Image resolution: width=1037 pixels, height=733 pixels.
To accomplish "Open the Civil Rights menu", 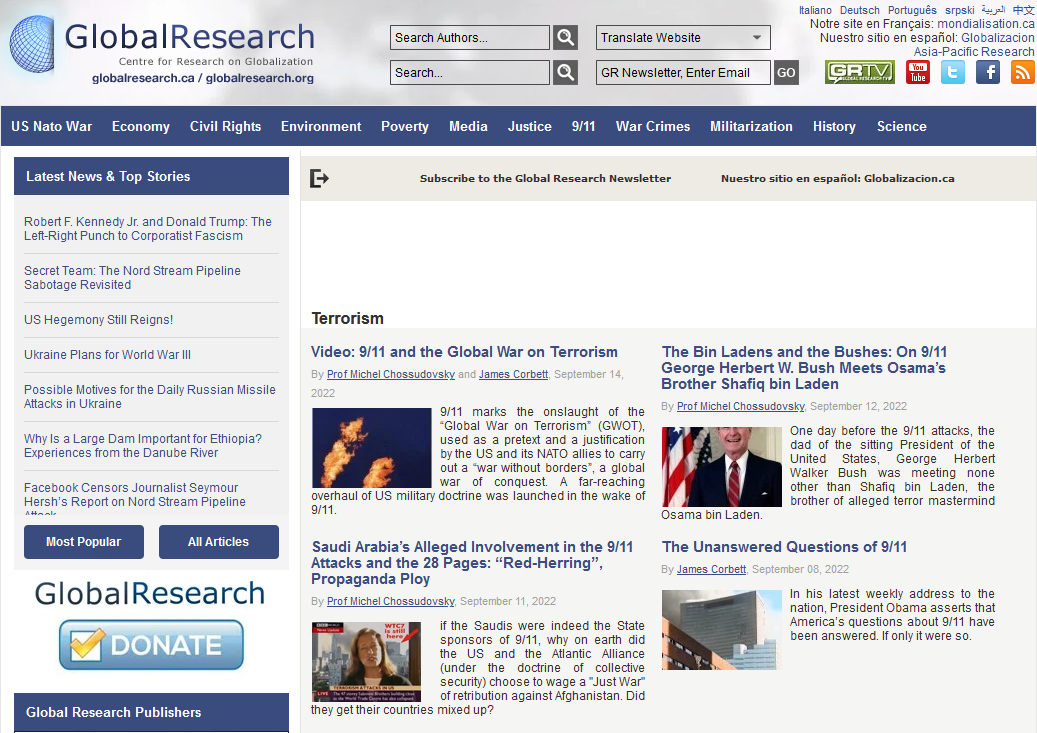I will tap(226, 126).
